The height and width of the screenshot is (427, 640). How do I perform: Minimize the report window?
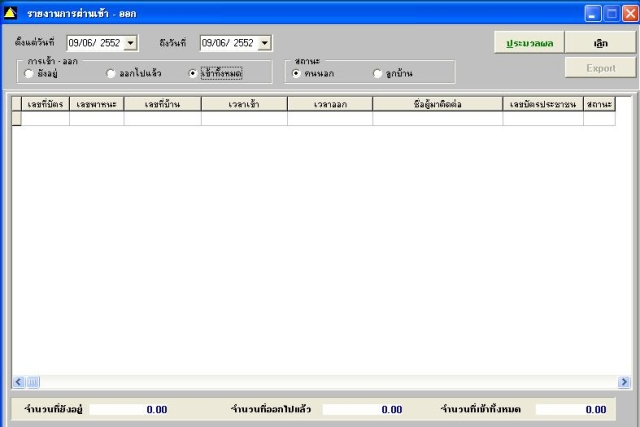pos(593,13)
